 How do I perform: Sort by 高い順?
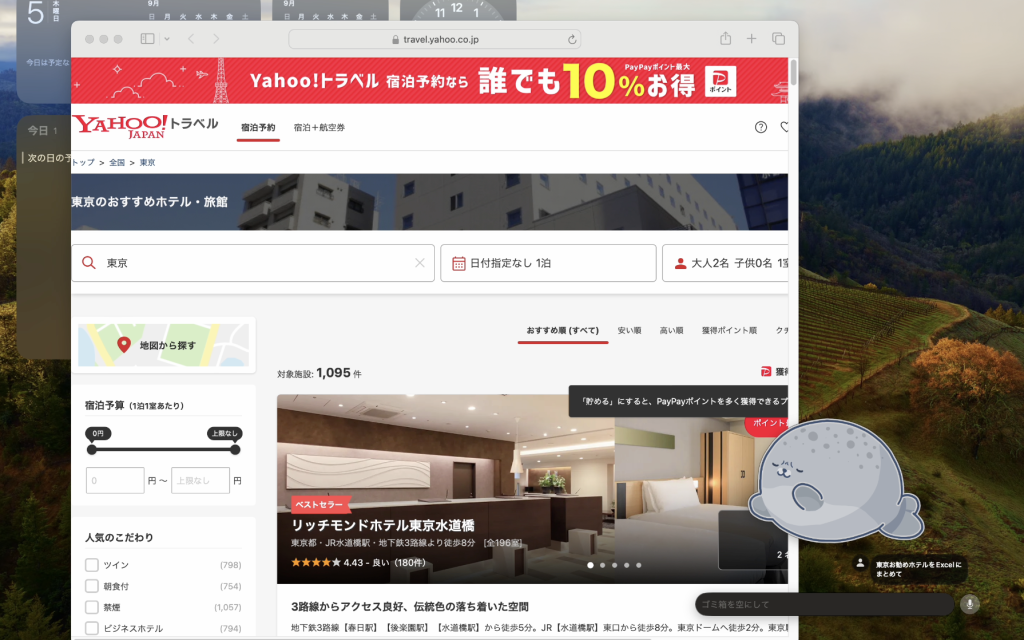pos(671,330)
